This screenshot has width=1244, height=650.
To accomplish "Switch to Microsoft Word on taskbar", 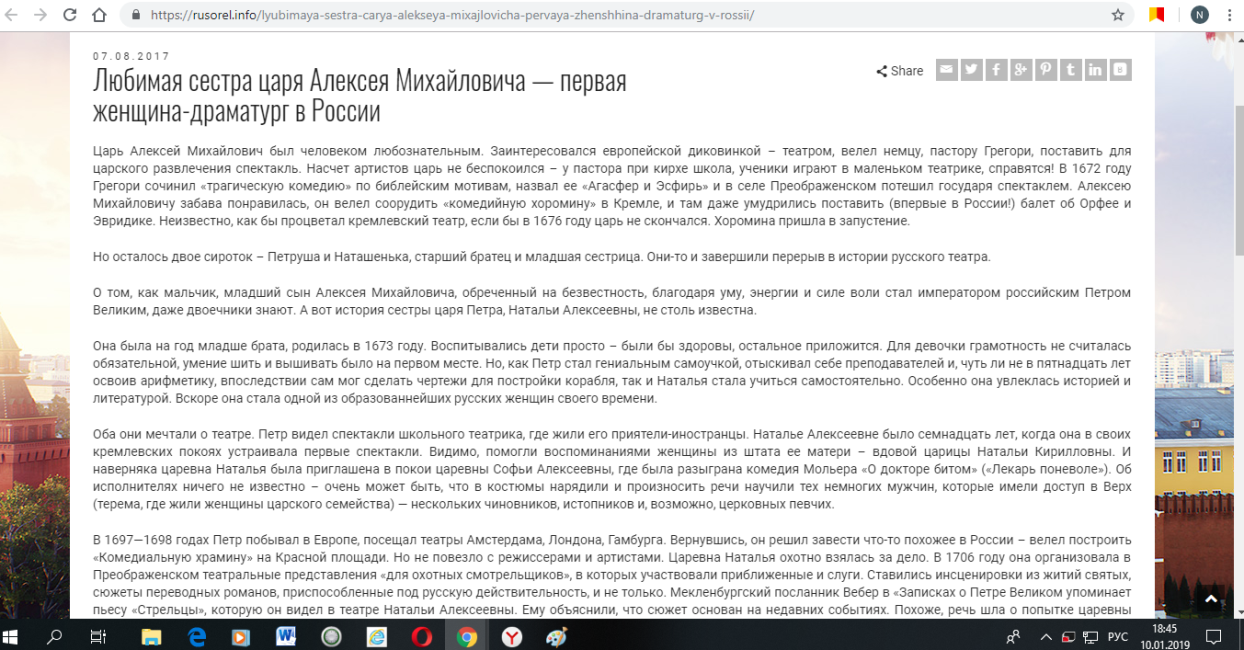I will [x=286, y=636].
